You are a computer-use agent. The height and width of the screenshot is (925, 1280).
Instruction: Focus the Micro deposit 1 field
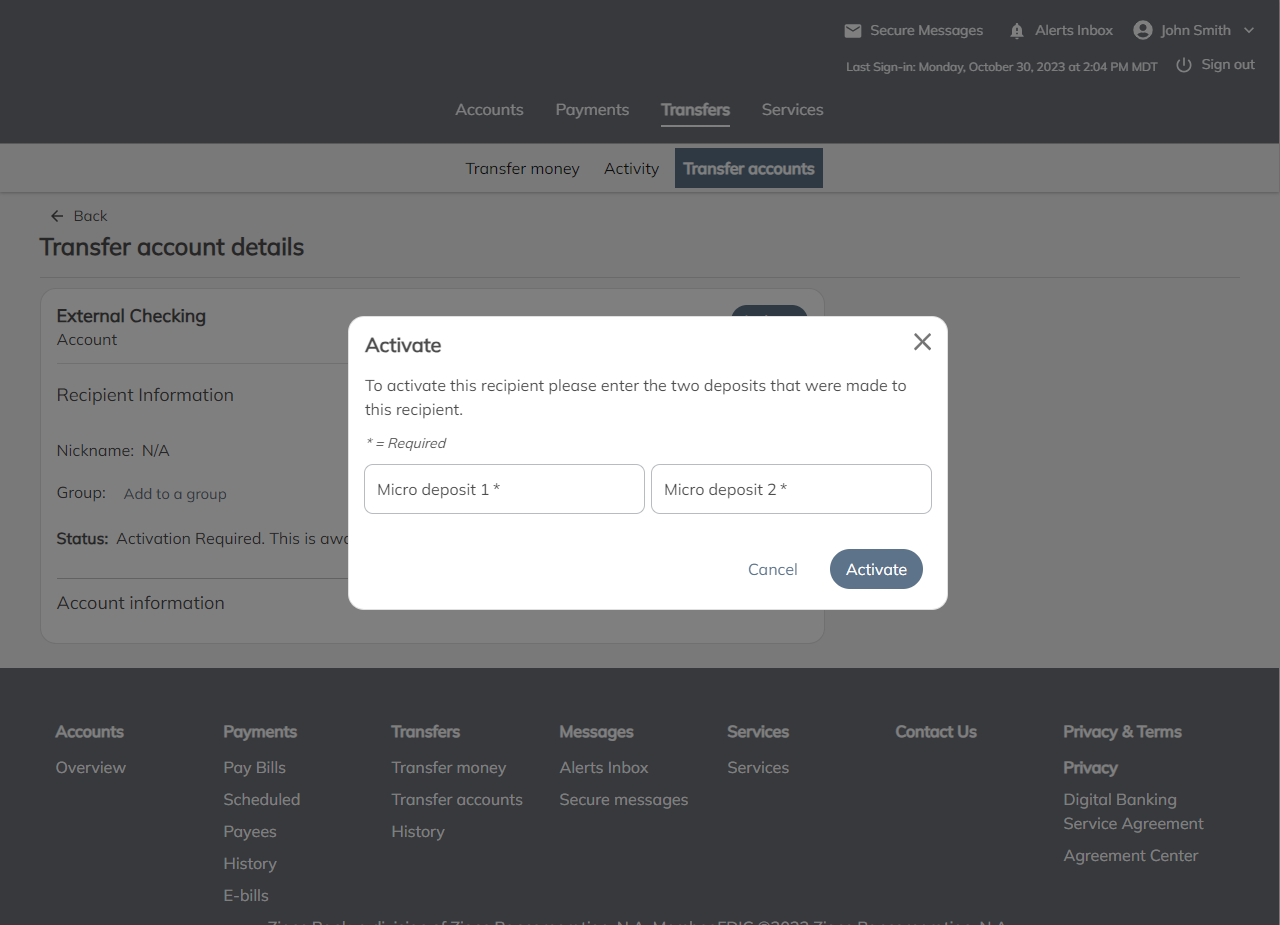(504, 489)
